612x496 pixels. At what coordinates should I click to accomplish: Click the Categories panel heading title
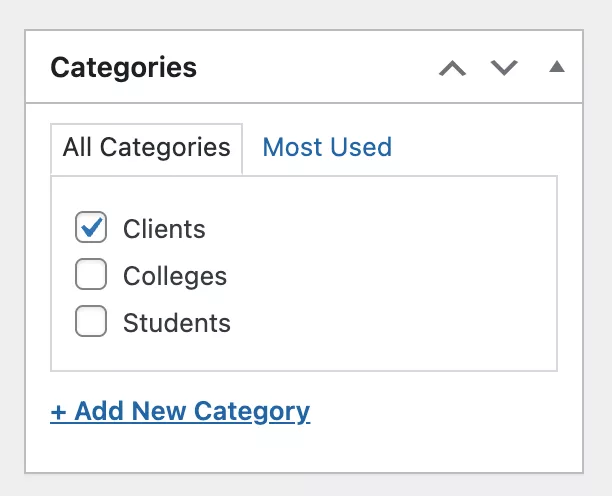(x=124, y=68)
